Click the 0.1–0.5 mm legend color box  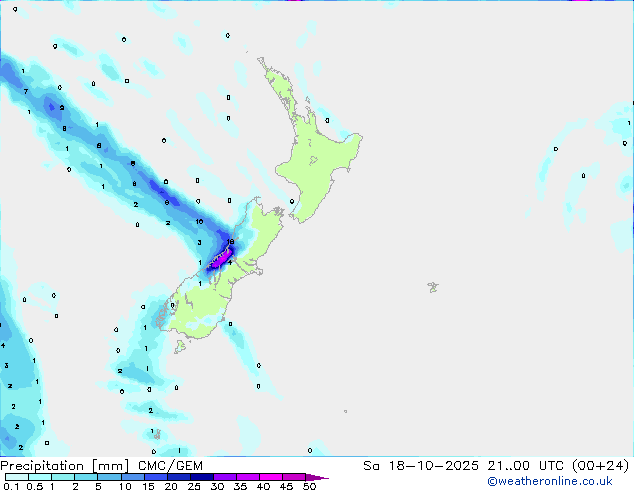pos(17,477)
